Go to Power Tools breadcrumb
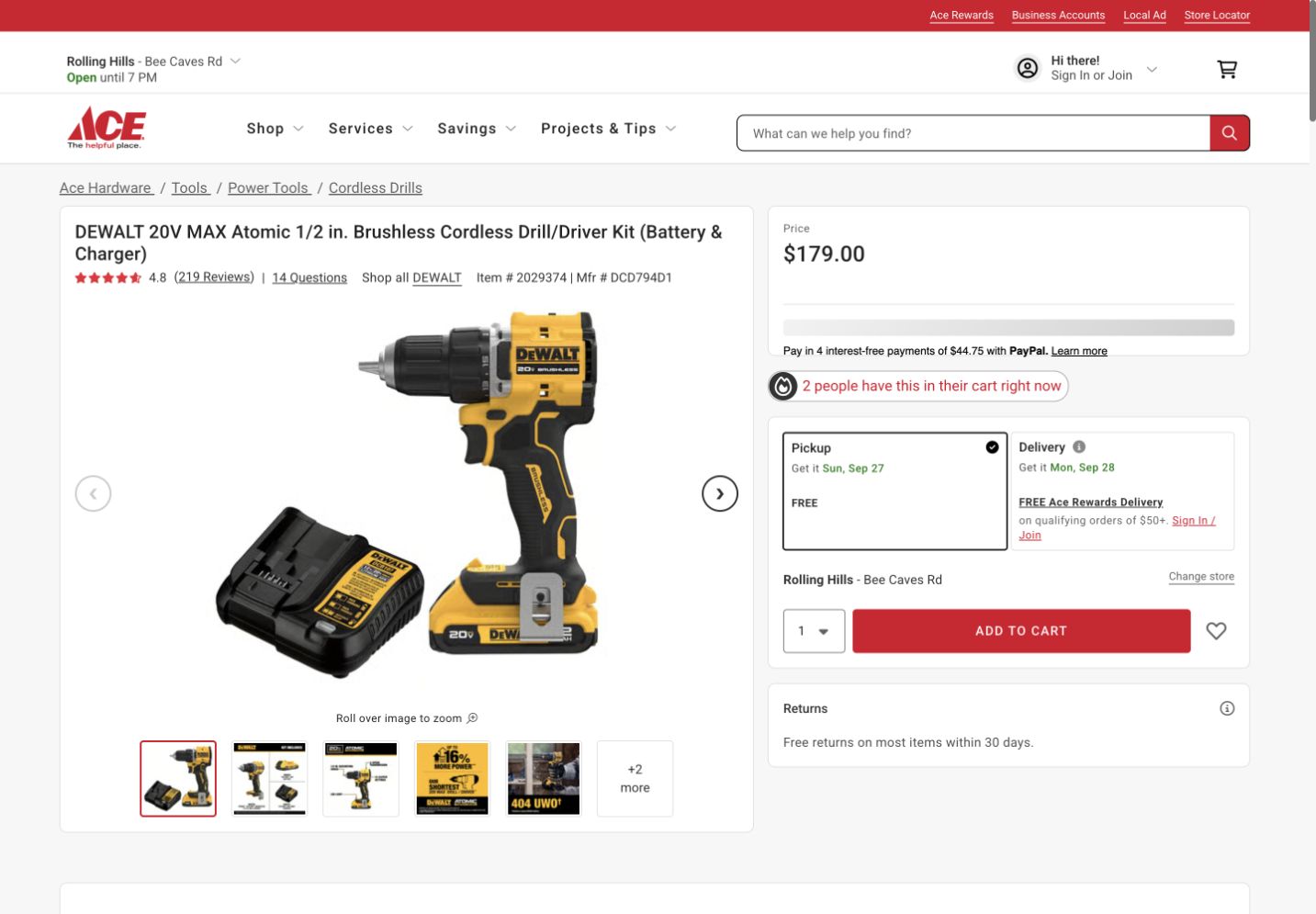Screen dimensions: 1316x914 click(x=269, y=188)
